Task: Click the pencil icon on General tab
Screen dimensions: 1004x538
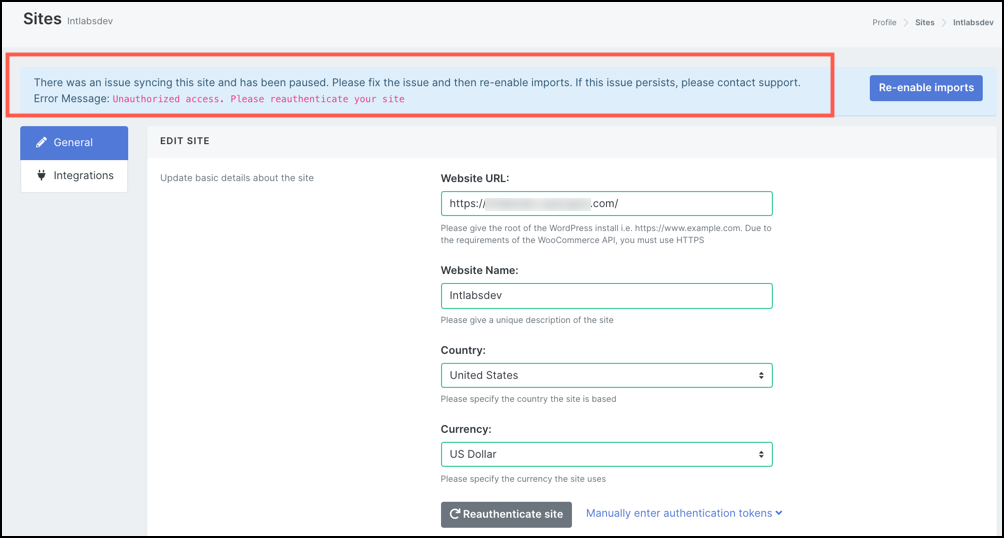Action: (42, 143)
